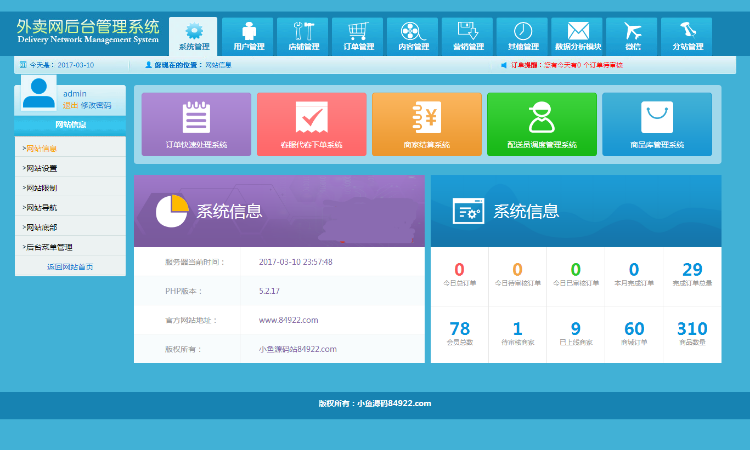Click 返回网站首页 return home link
750x450 pixels.
[x=70, y=267]
